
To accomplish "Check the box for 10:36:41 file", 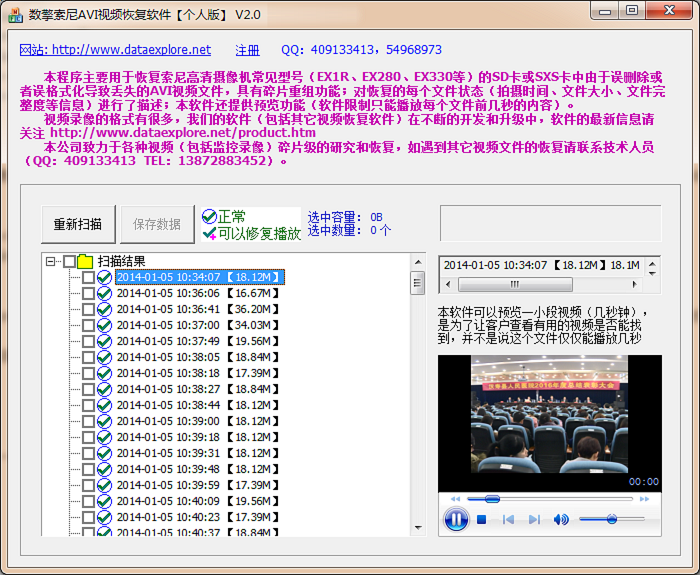I will point(88,309).
